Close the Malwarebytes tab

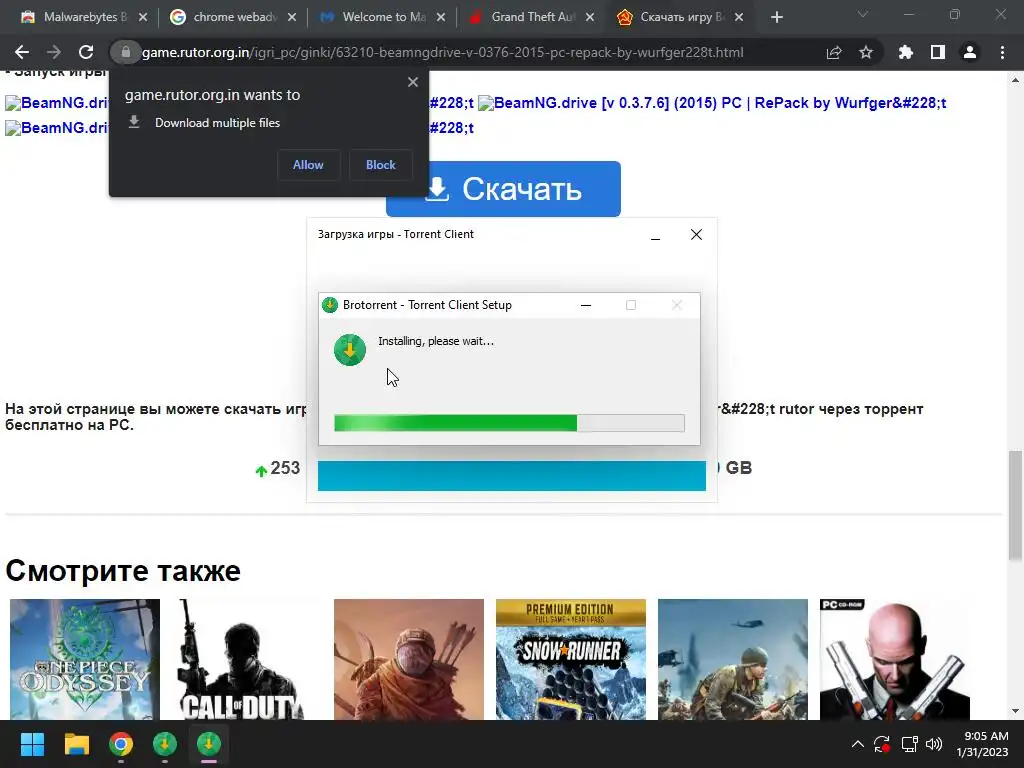click(x=143, y=17)
